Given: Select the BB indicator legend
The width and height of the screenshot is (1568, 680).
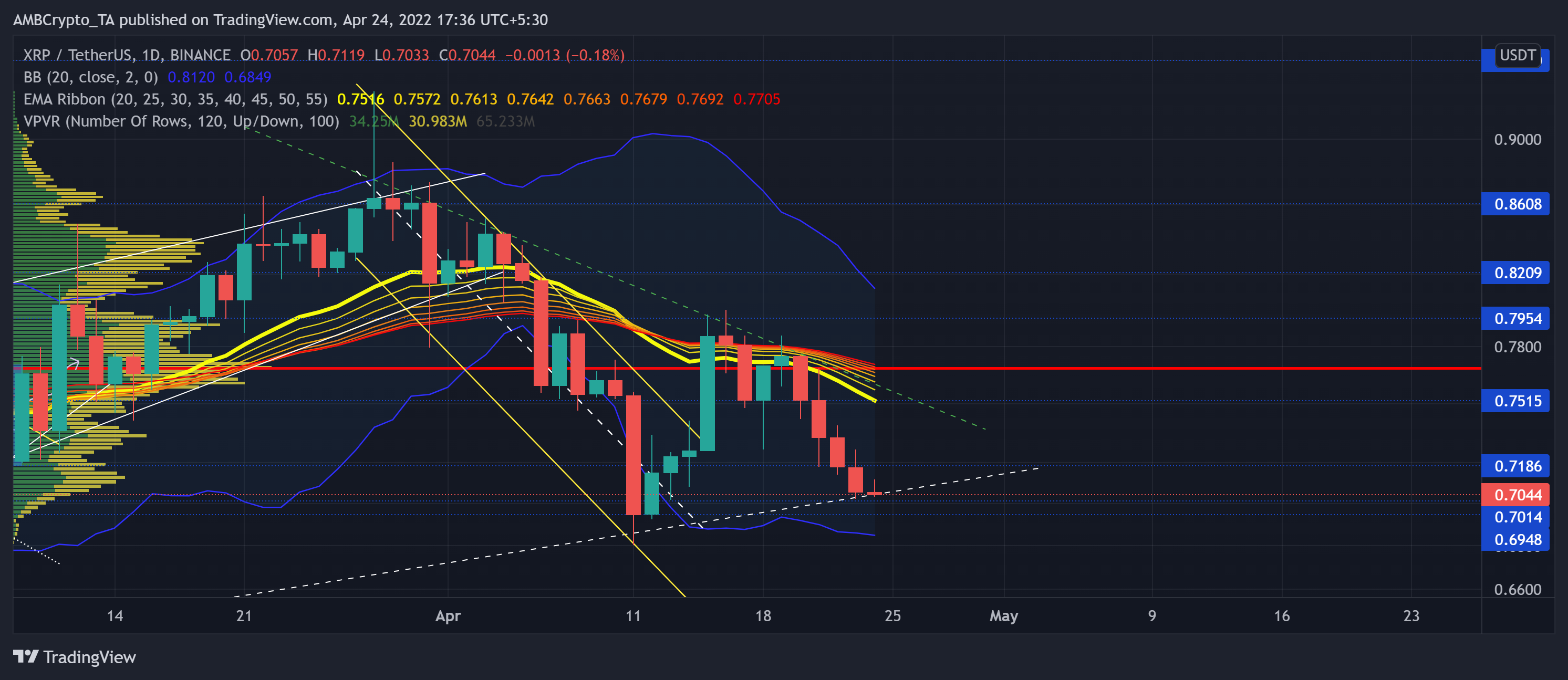Looking at the screenshot, I should pyautogui.click(x=90, y=77).
